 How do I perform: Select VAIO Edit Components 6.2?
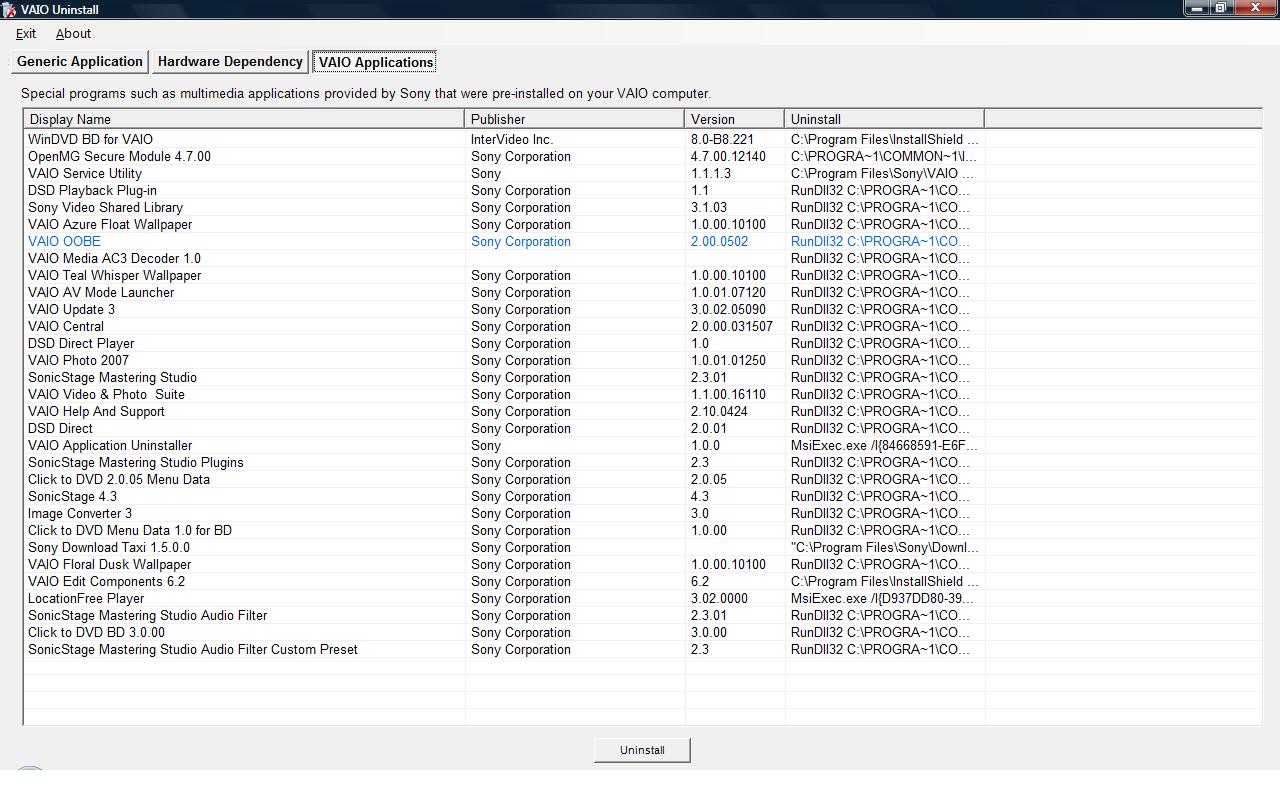[106, 581]
